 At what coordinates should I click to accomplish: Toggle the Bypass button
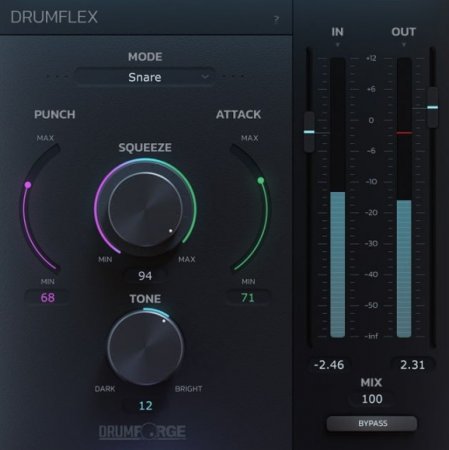372,423
